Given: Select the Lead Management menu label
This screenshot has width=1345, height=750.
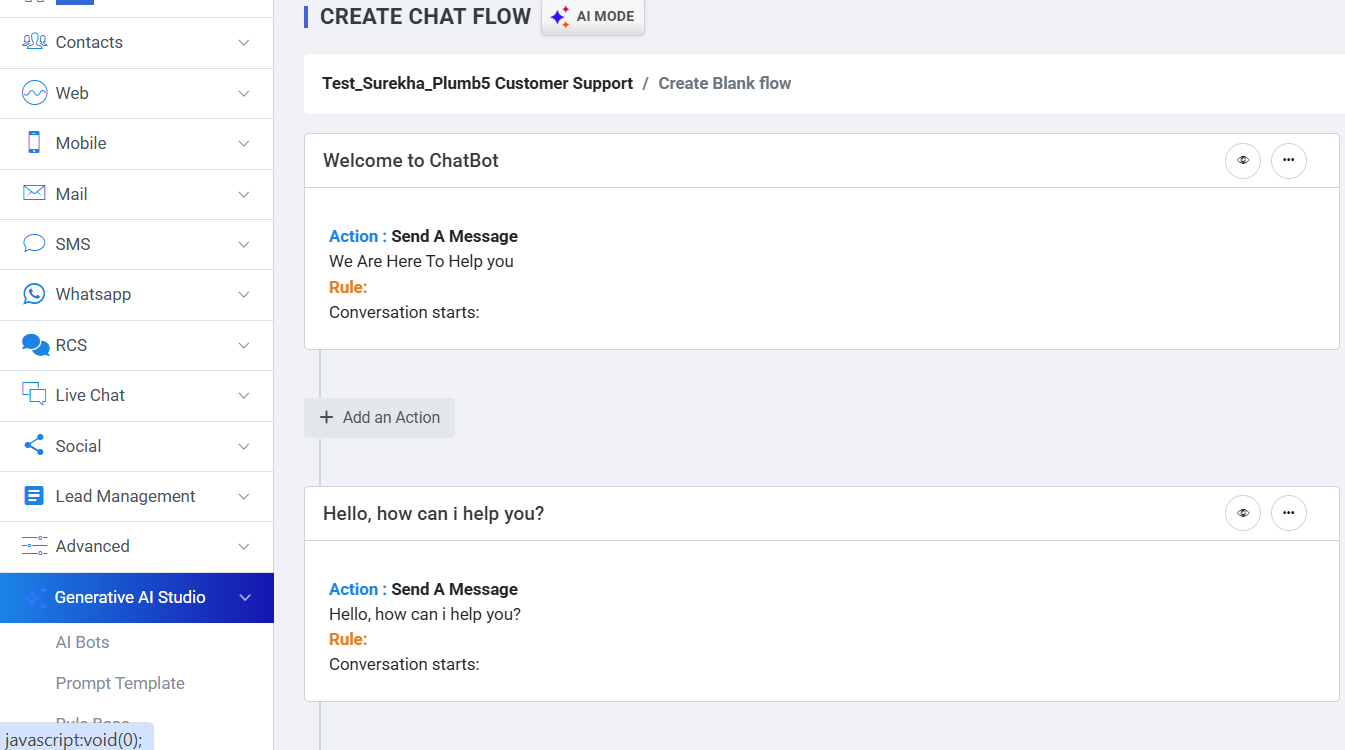Looking at the screenshot, I should pos(125,496).
